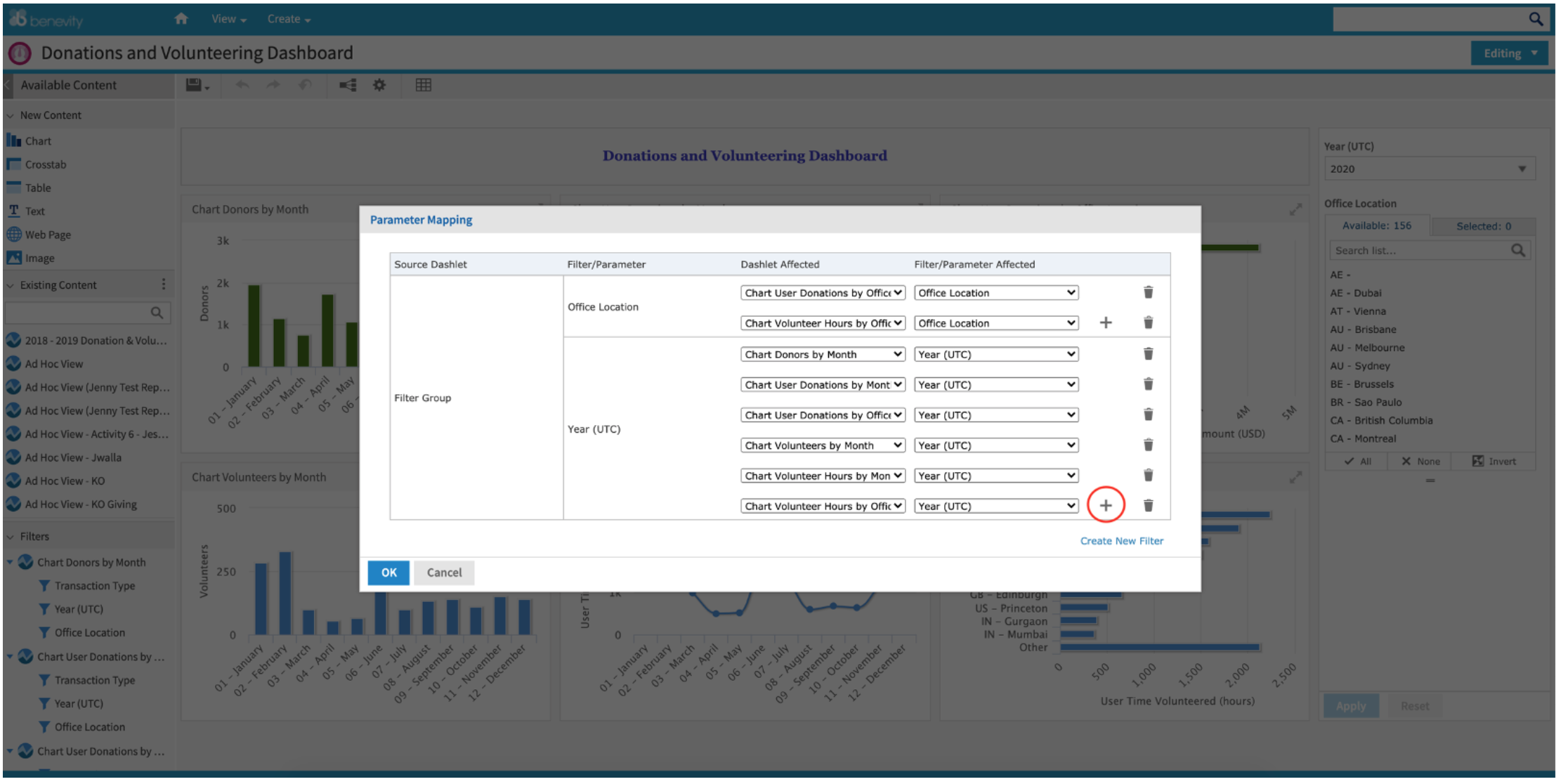Viewport: 1561px width, 784px height.
Task: Collapse Chart Donors by Month filter tree
Action: click(x=11, y=562)
